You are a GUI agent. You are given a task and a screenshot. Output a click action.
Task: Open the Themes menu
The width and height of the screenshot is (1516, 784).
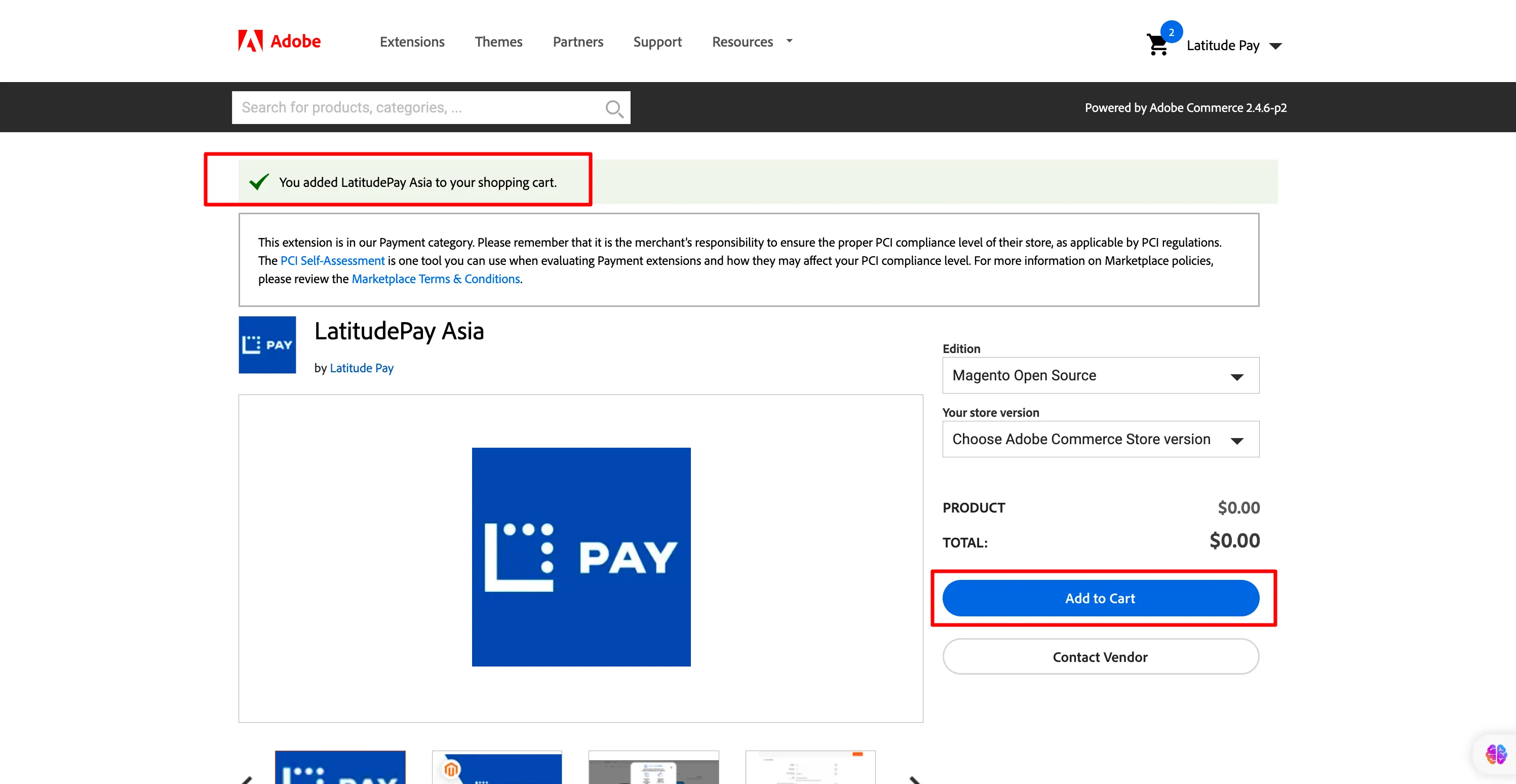click(498, 42)
